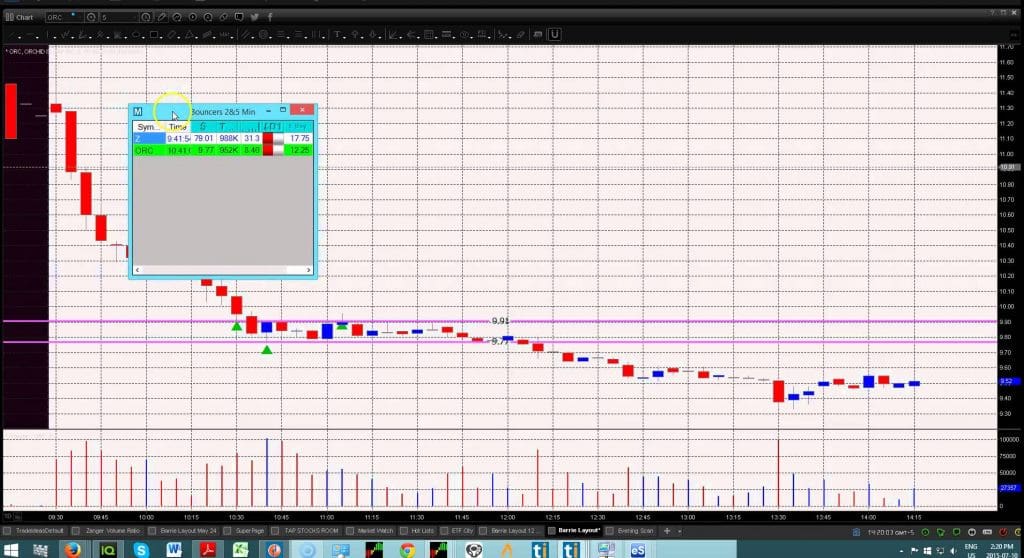
Task: Select the Triangle drawing tool
Action: [189, 34]
